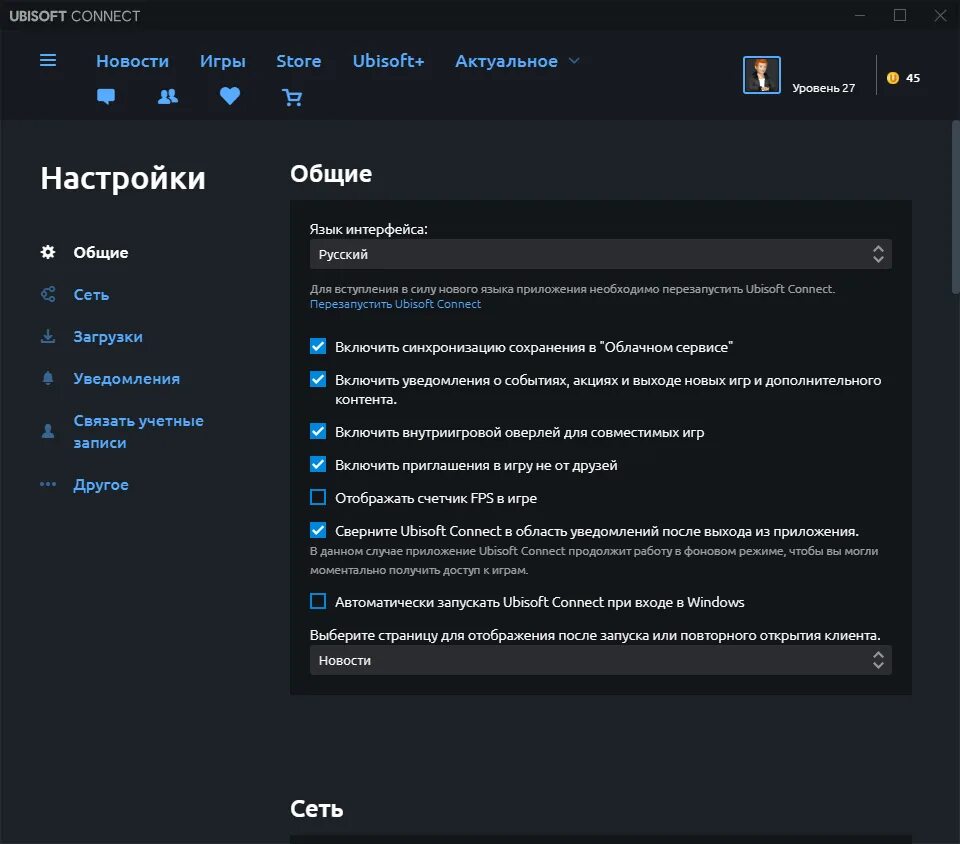The height and width of the screenshot is (844, 960).
Task: Click the vertical scrollbar thumb
Action: click(x=956, y=207)
